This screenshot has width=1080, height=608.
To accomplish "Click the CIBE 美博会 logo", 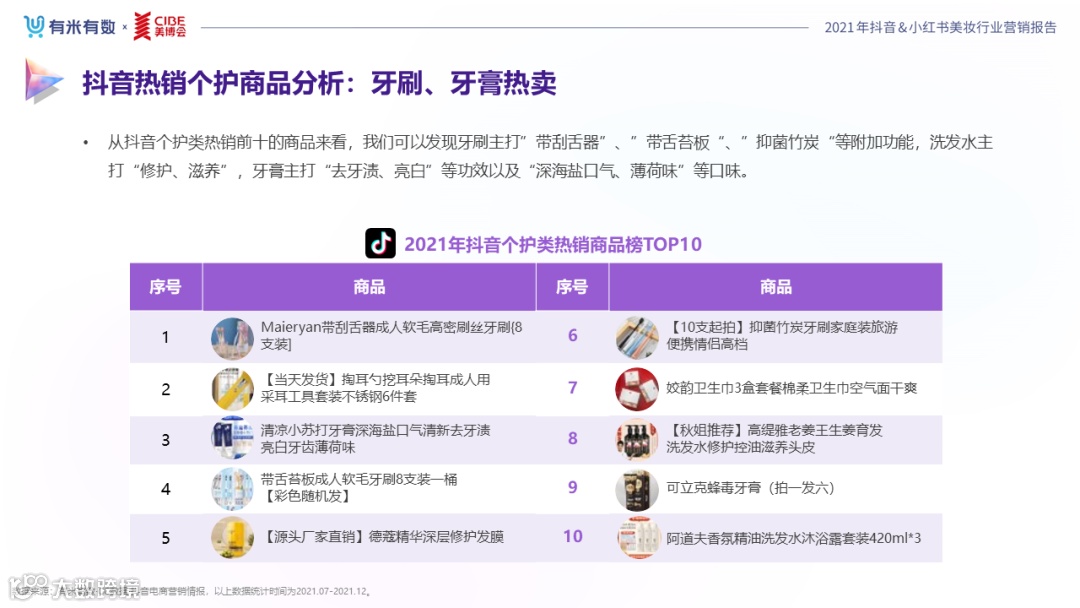I will (160, 26).
